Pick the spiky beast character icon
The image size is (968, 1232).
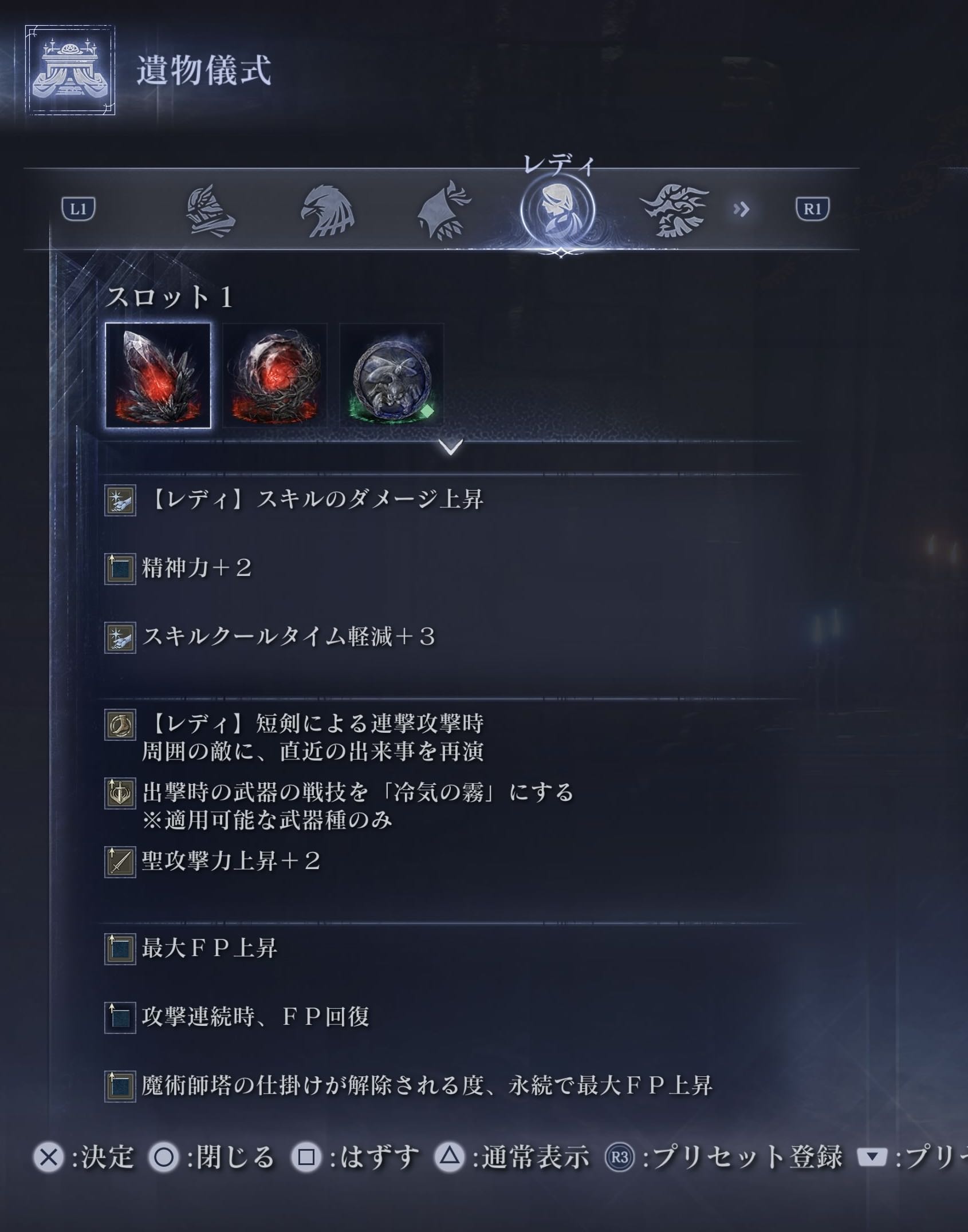click(674, 211)
